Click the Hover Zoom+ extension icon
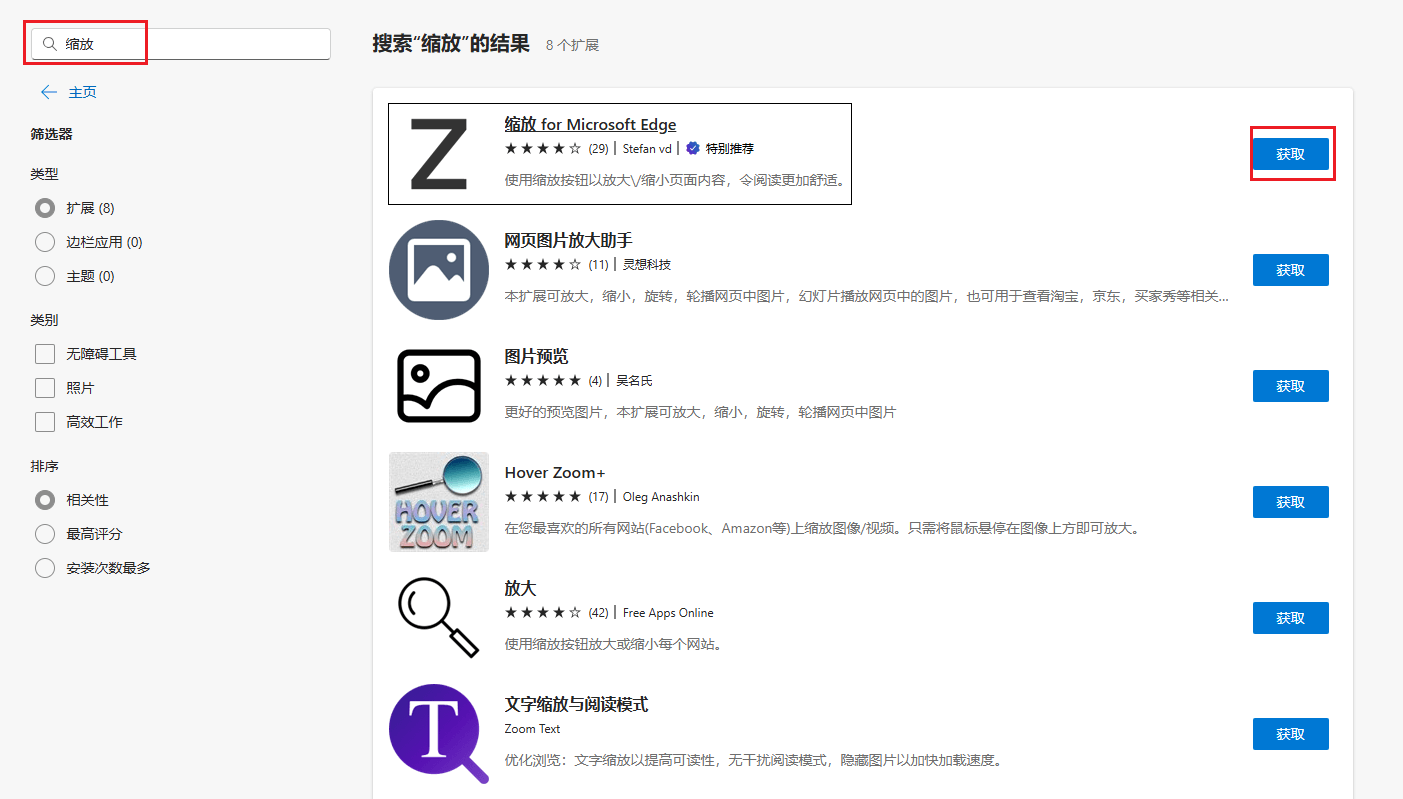Screen dimensions: 1403x799 439,501
